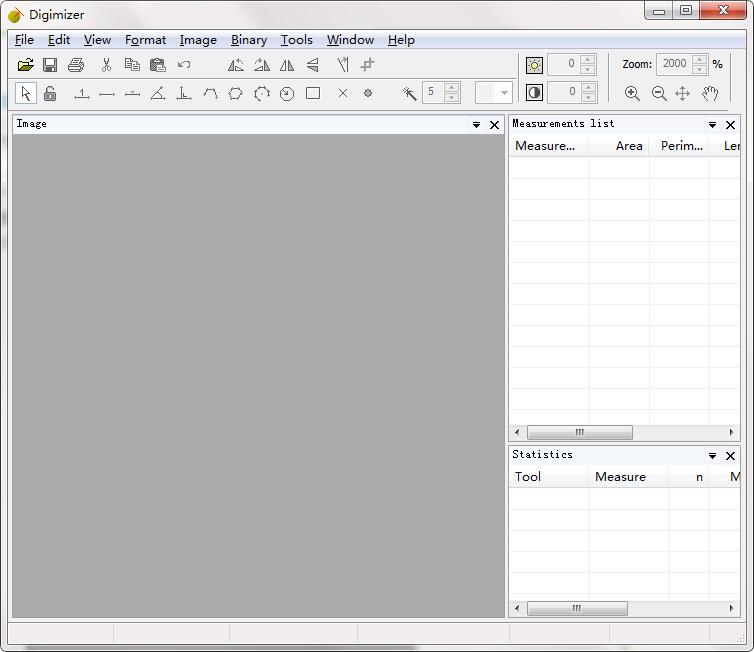Screen dimensions: 754x652
Task: Open the Window menu
Action: tap(350, 40)
